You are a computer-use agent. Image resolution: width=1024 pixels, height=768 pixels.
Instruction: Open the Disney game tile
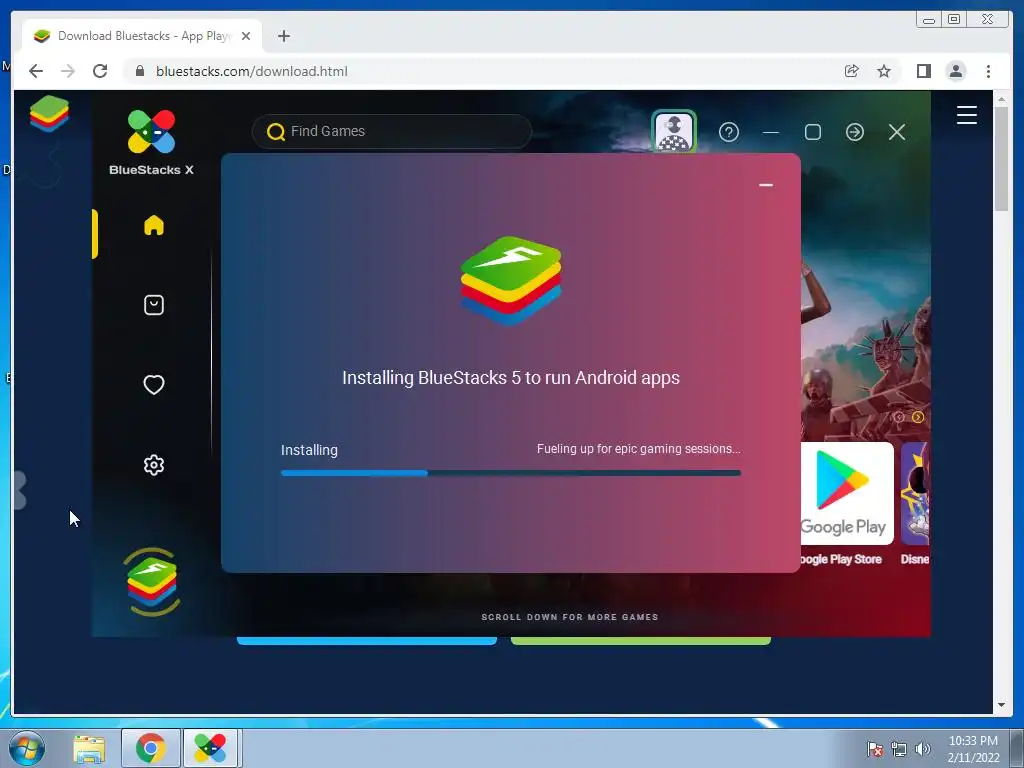[915, 494]
